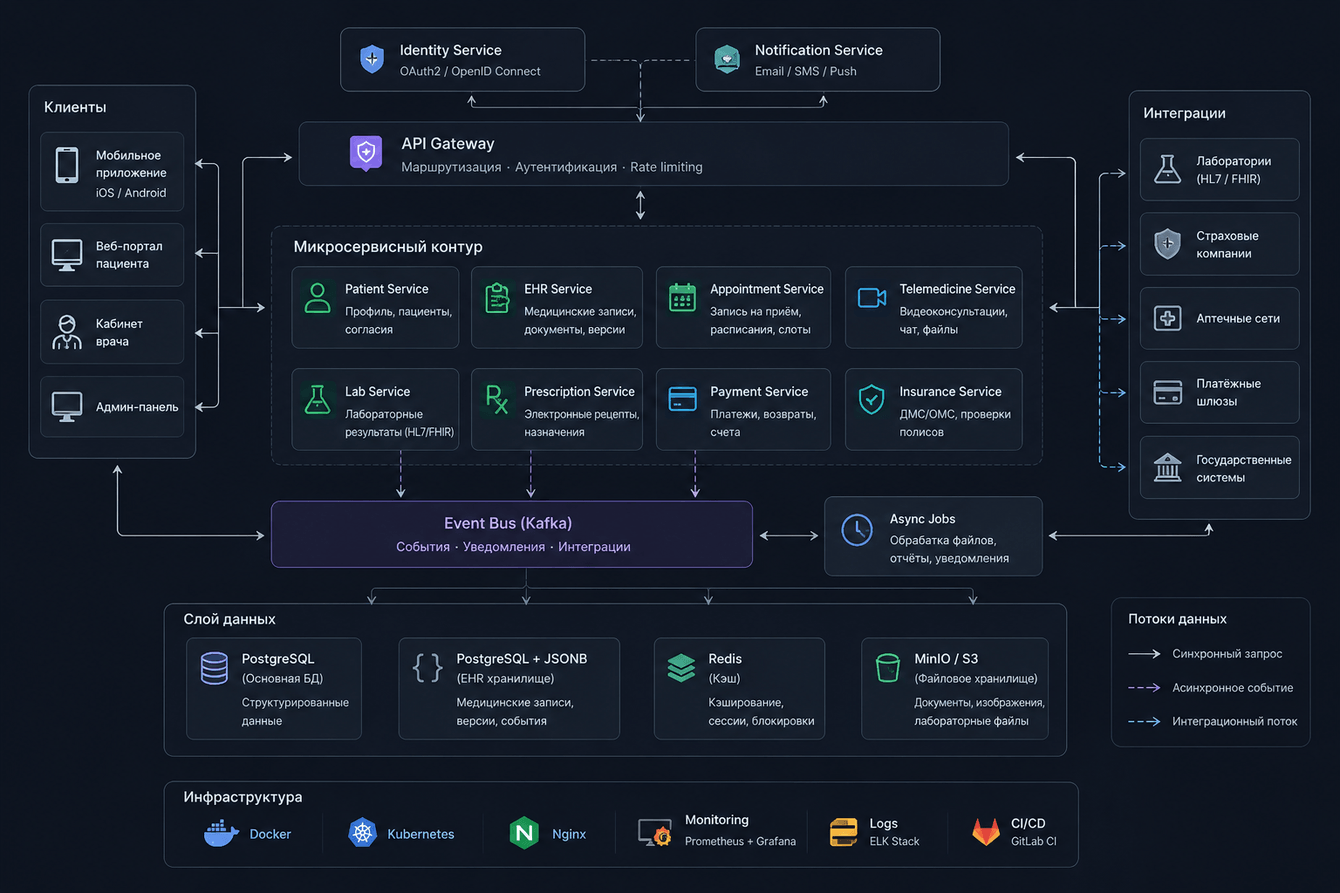1340x893 pixels.
Task: Click the MinIO / S3 bucket icon
Action: click(888, 668)
